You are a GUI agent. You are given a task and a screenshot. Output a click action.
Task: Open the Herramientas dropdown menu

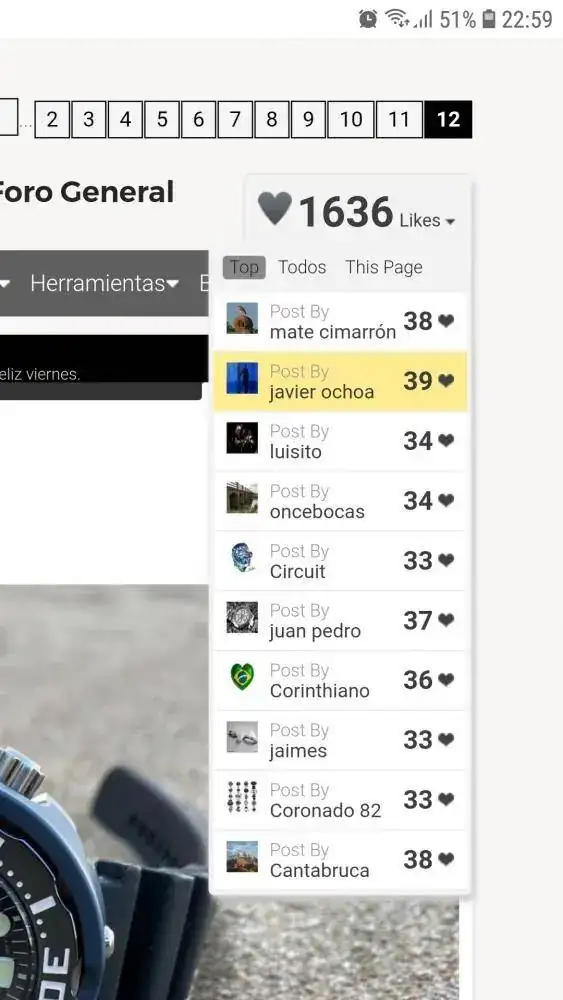point(105,283)
